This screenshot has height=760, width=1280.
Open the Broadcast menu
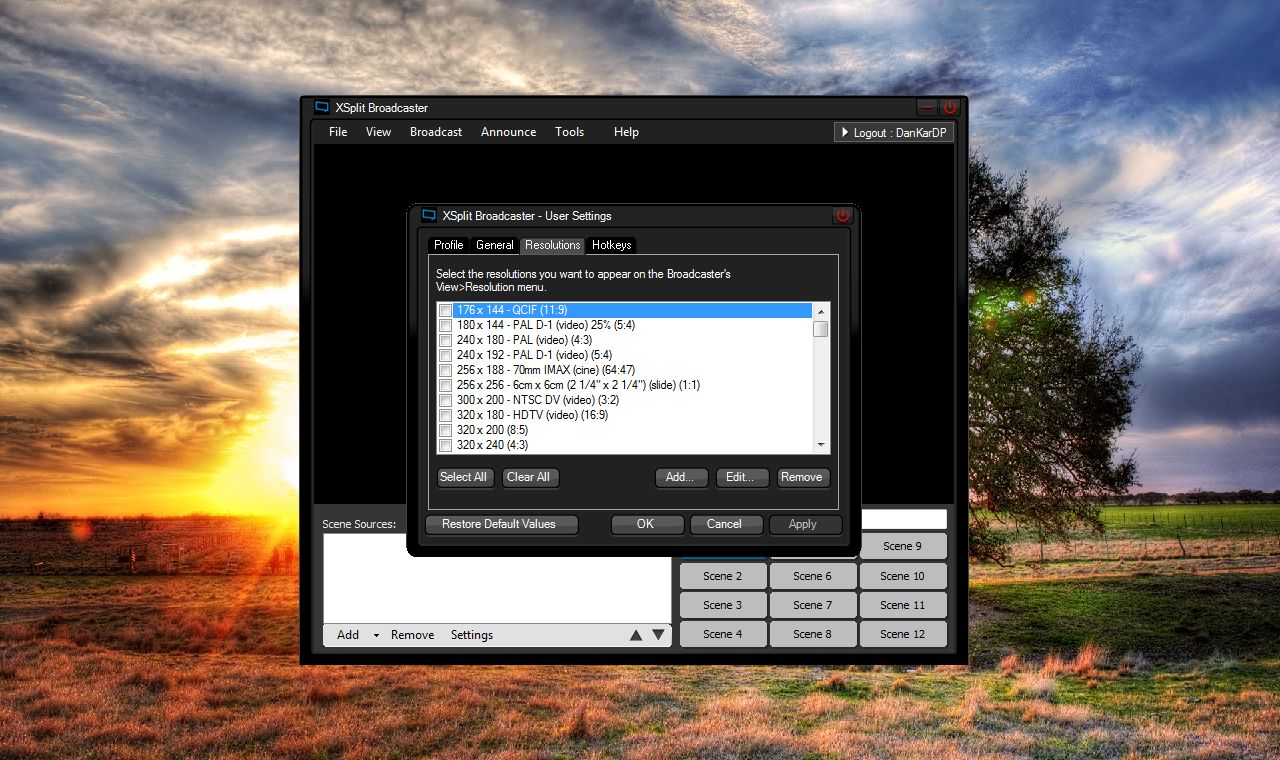(436, 132)
